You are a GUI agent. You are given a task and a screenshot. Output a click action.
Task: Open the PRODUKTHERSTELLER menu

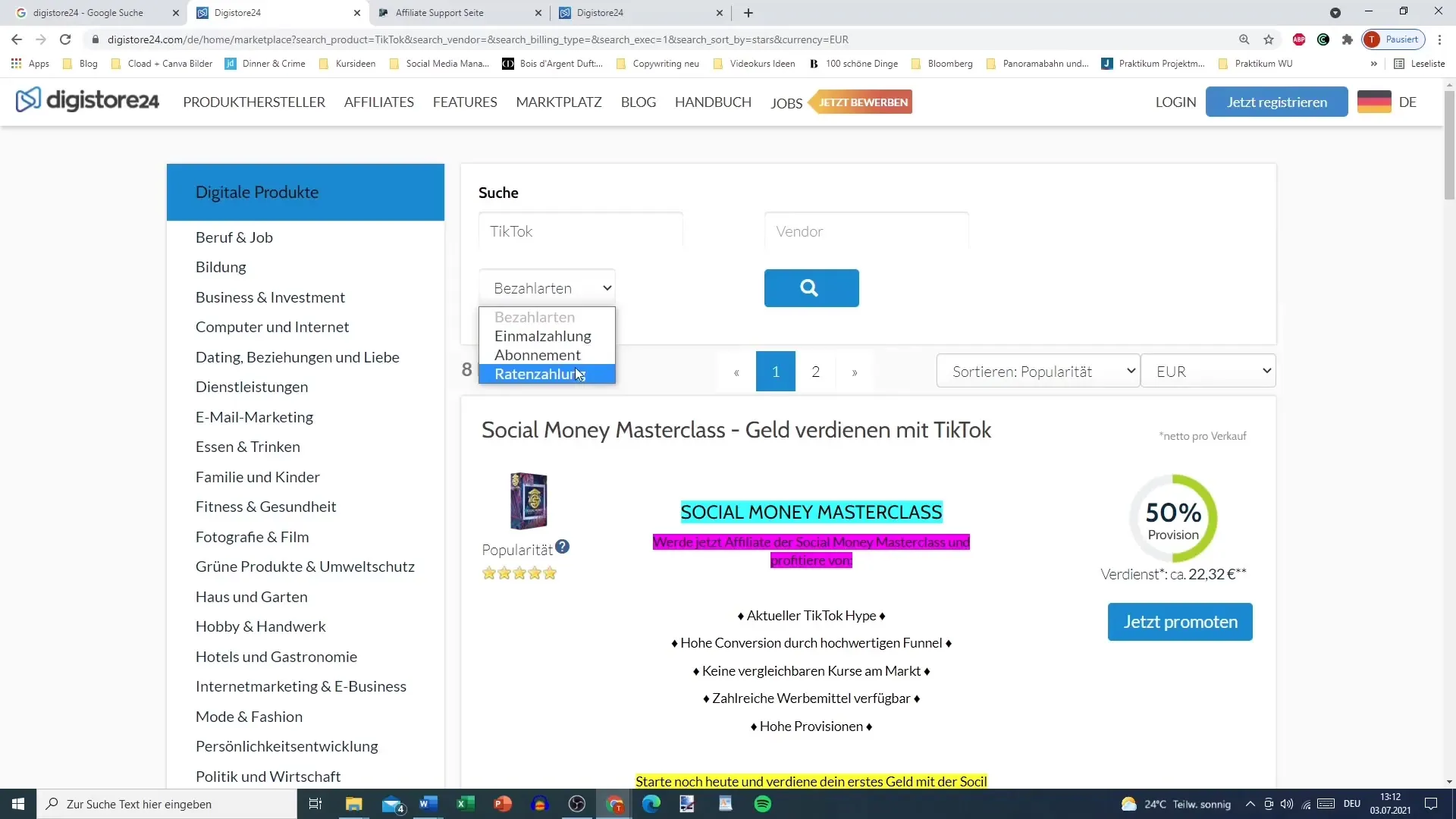254,102
